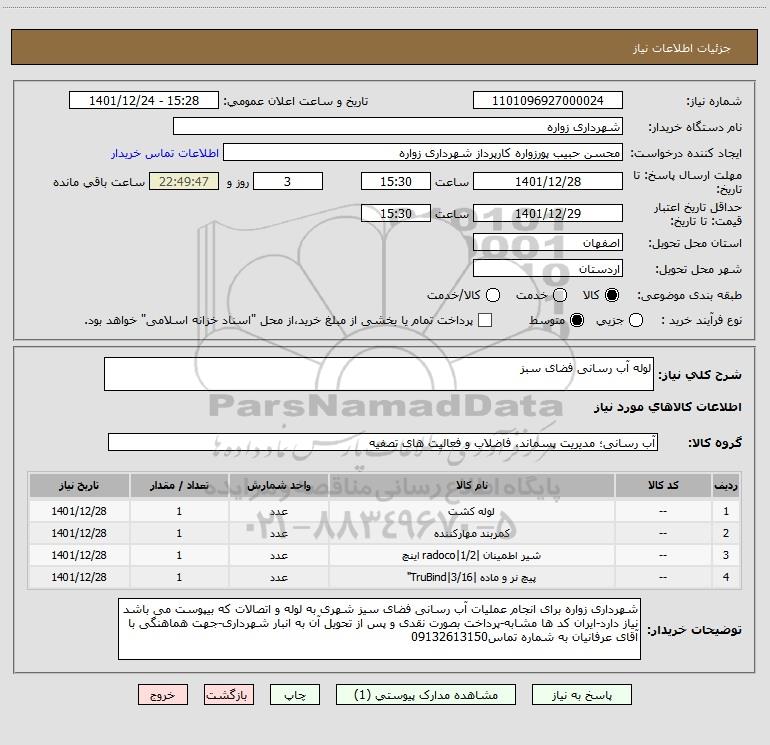Click the buyer organization field شهرداری زواره
The image size is (770, 745).
point(398,126)
